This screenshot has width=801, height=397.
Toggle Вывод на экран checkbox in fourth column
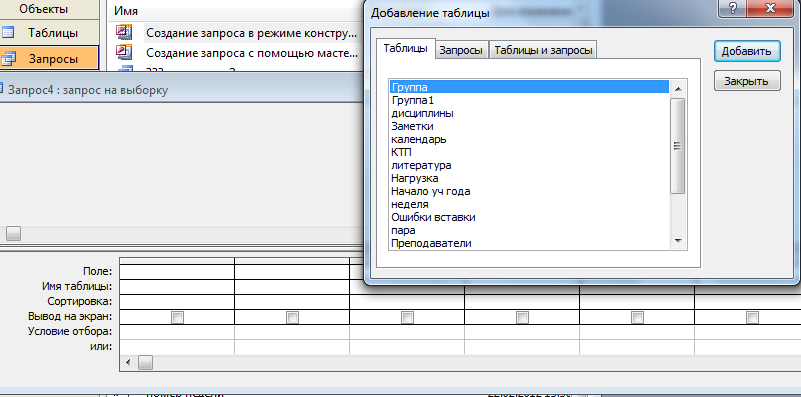point(522,318)
